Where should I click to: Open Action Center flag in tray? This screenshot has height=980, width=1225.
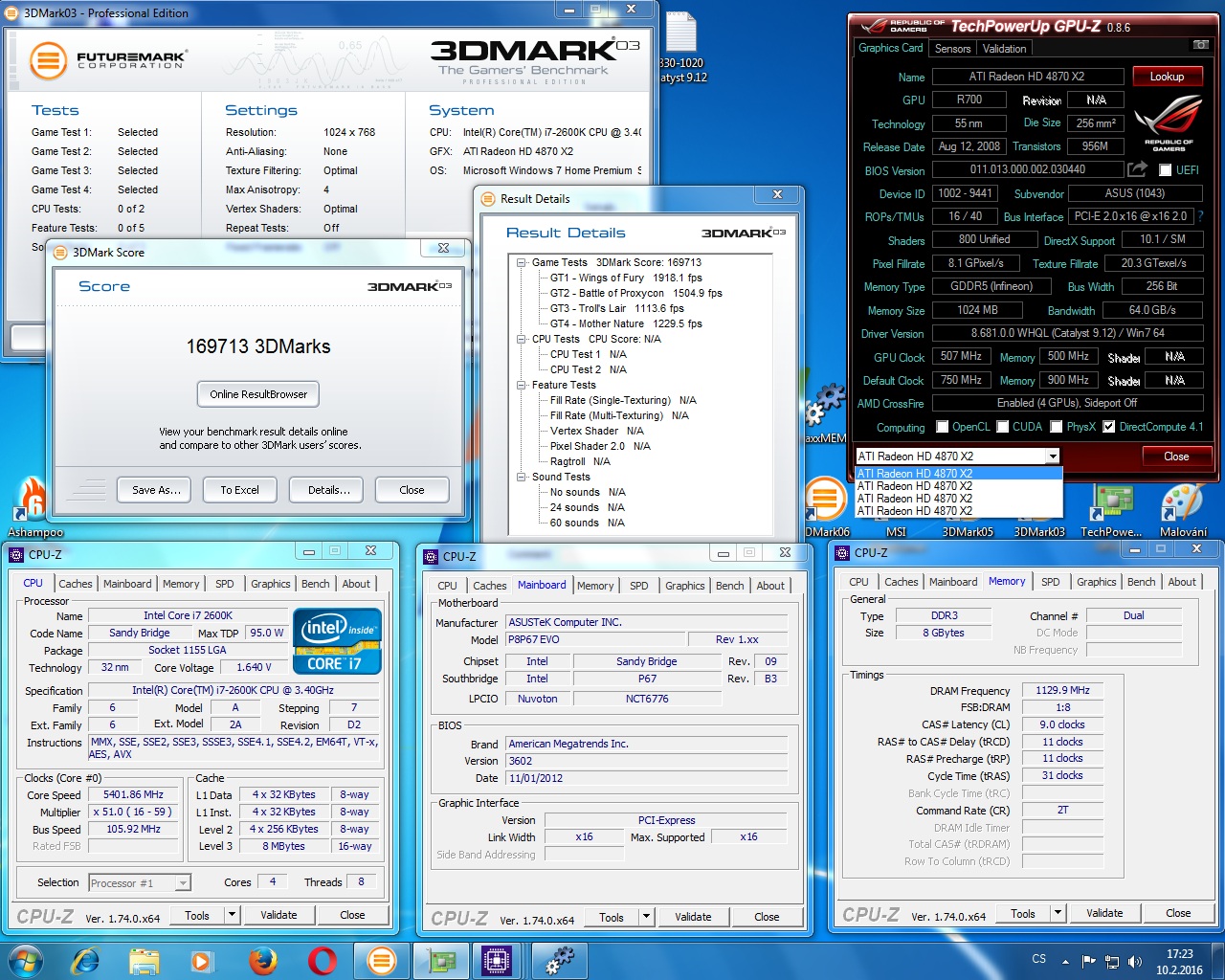(1088, 961)
